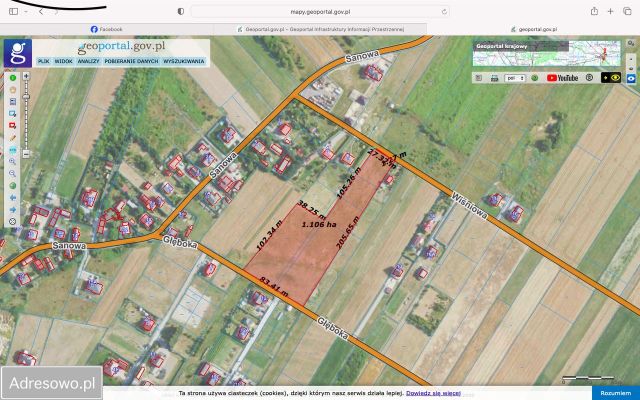Click the red rectangle selection tool
The height and width of the screenshot is (400, 640).
(13, 126)
